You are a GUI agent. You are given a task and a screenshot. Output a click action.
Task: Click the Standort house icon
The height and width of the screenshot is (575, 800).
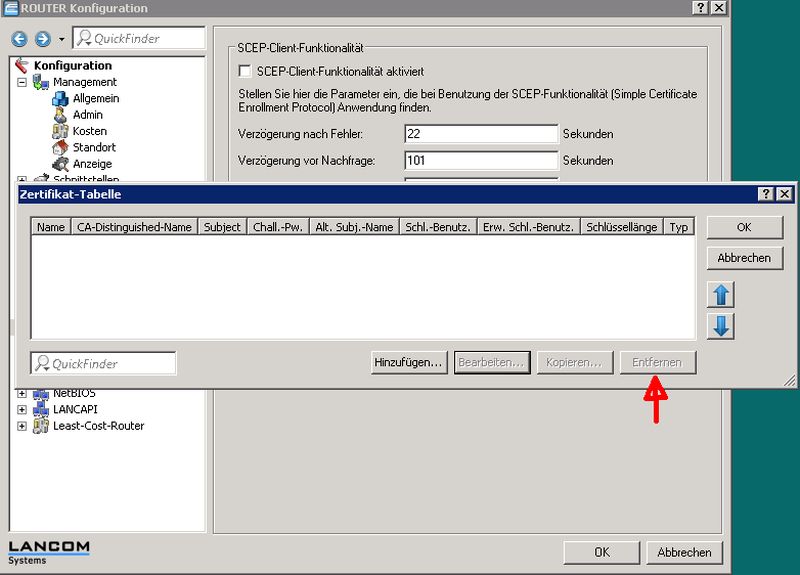point(60,147)
